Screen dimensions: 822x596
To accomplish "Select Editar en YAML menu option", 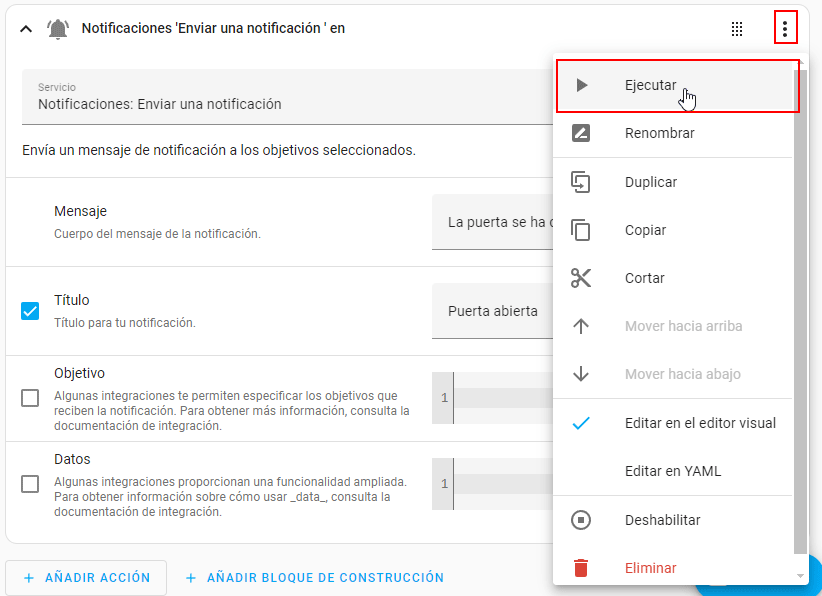I will [672, 471].
